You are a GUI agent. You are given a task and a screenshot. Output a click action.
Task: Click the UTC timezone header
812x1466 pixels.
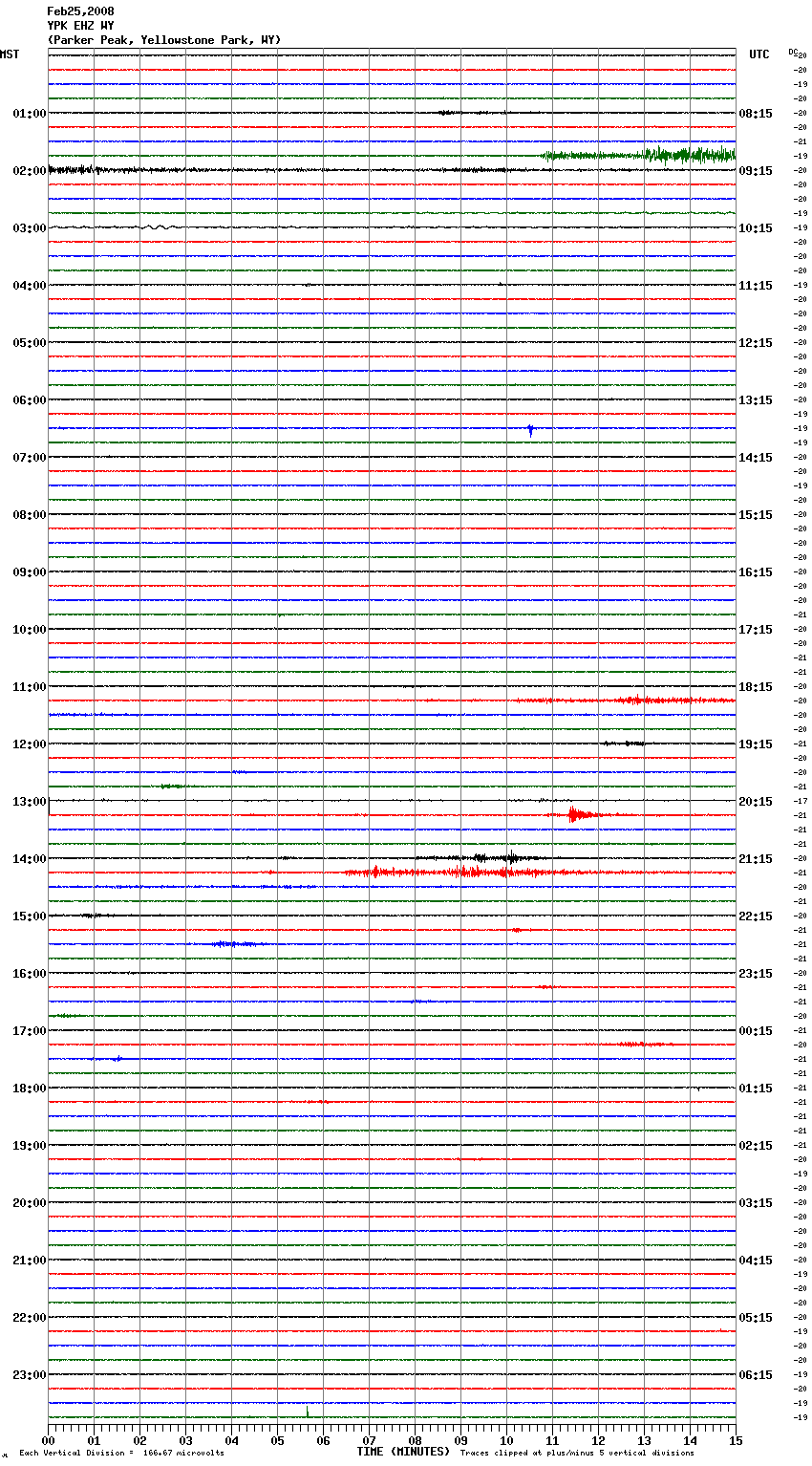759,54
